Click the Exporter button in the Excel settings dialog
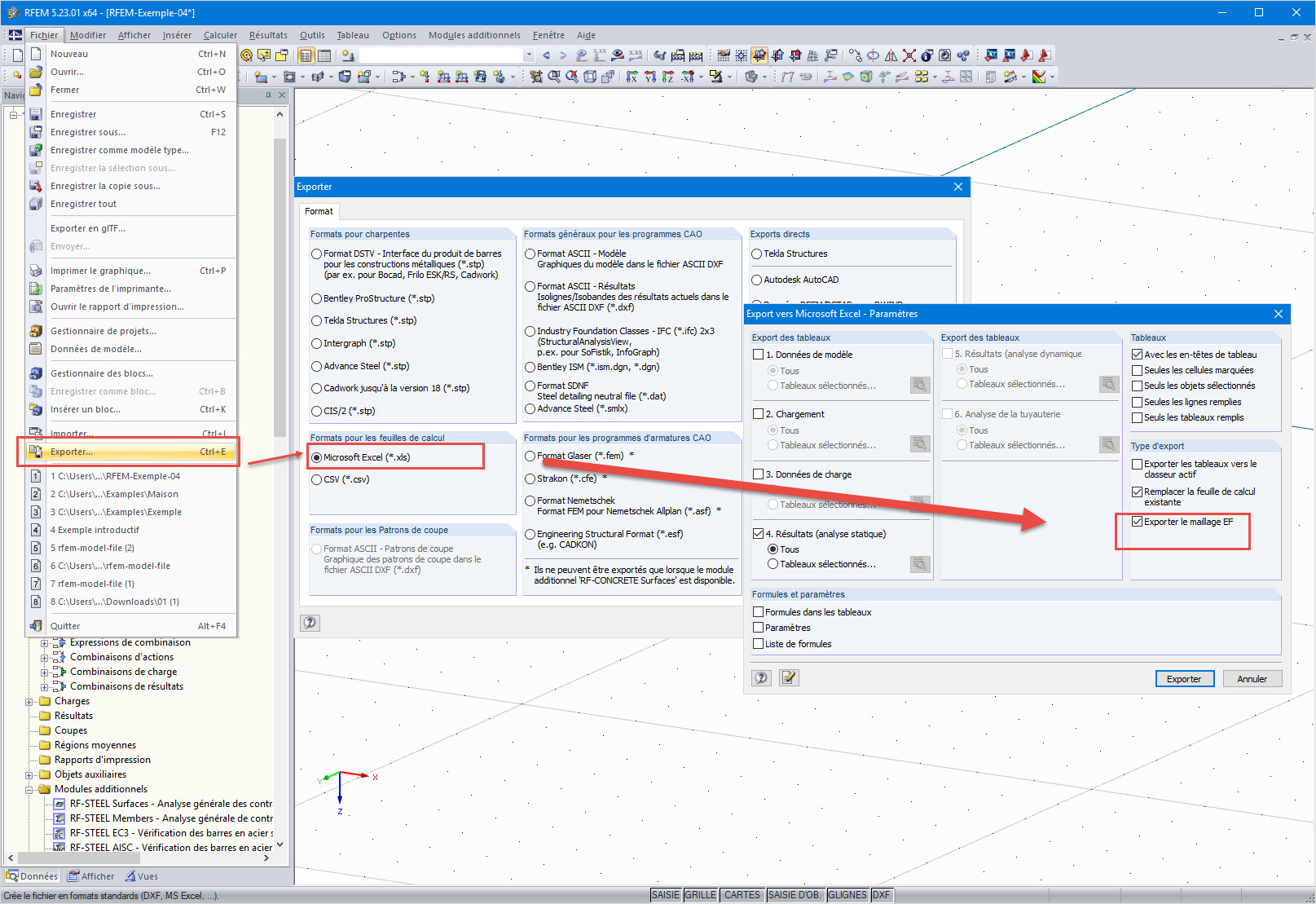 pyautogui.click(x=1184, y=678)
